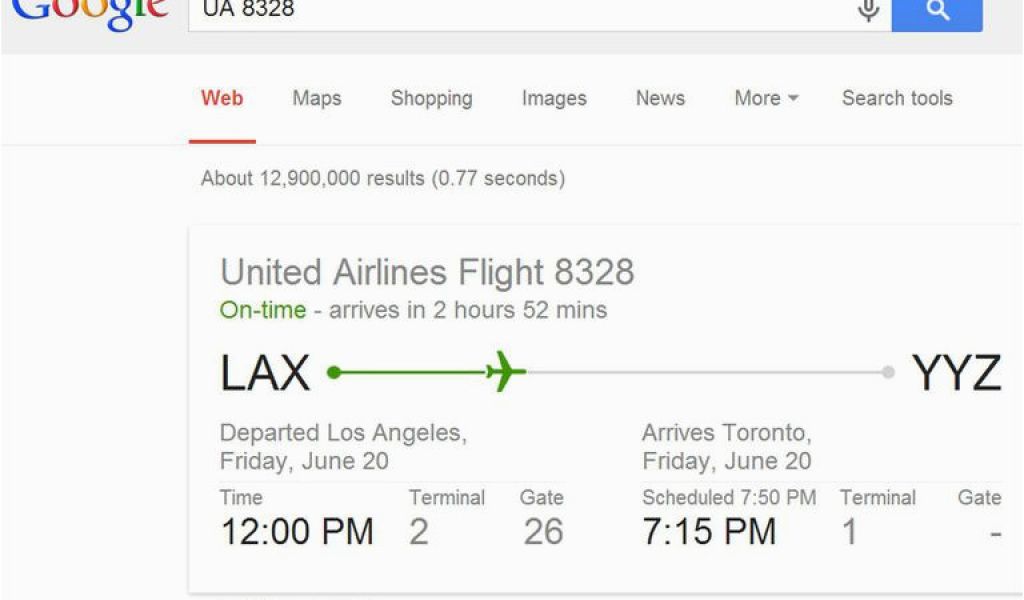Image resolution: width=1024 pixels, height=600 pixels.
Task: Click the green airplane progress icon
Action: (x=506, y=371)
